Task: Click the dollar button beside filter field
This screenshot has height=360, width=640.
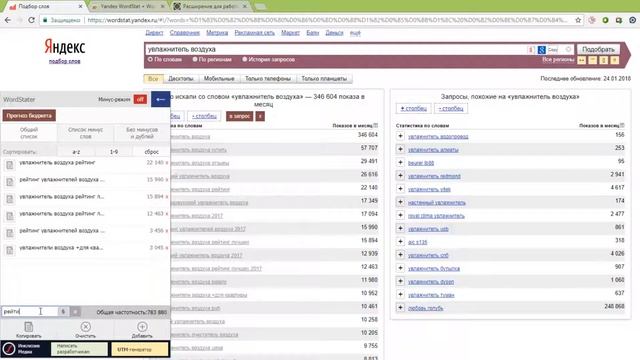Action: point(63,311)
